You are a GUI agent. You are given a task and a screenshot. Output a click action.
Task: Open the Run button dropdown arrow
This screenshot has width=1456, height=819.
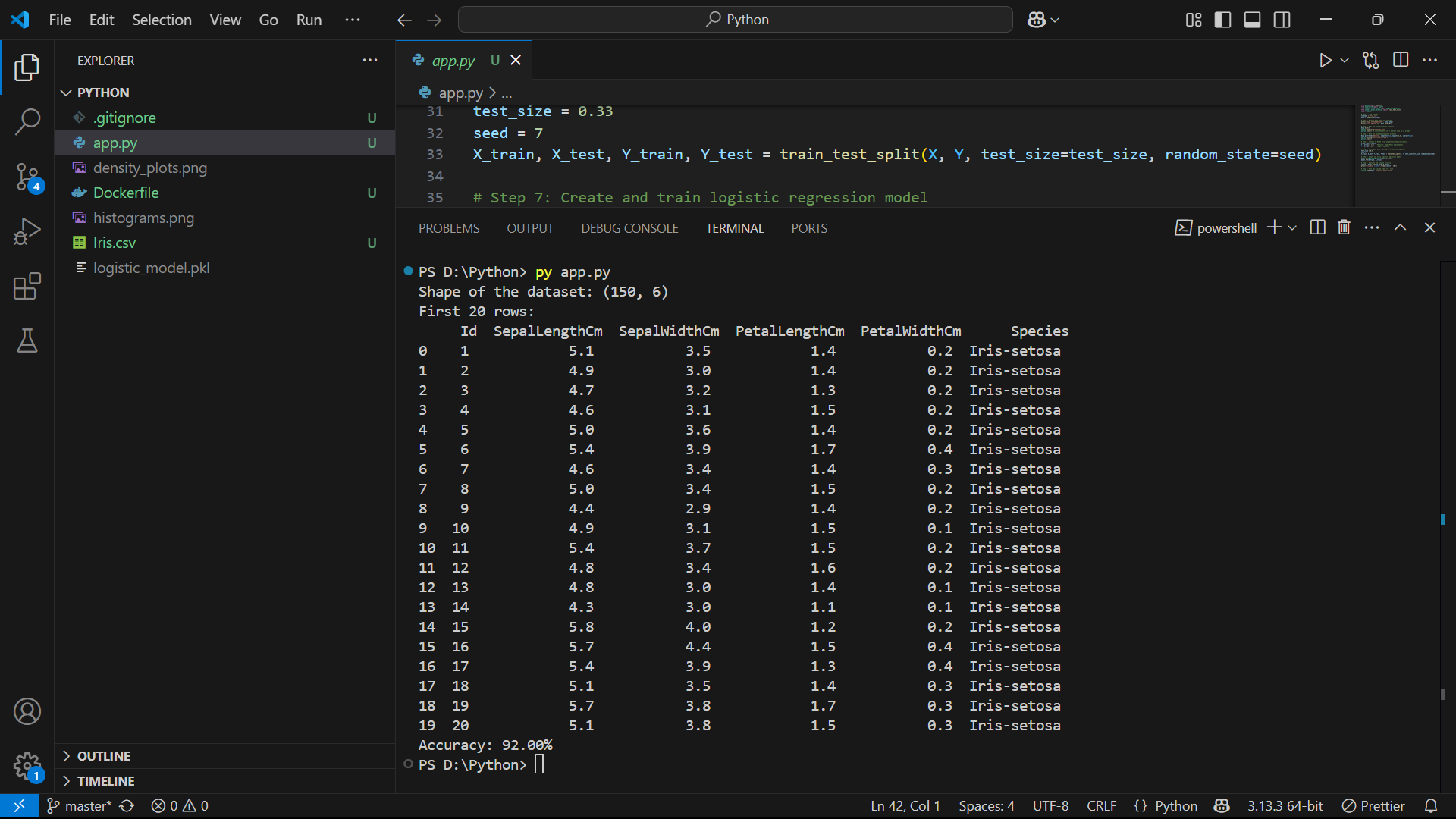[x=1345, y=61]
